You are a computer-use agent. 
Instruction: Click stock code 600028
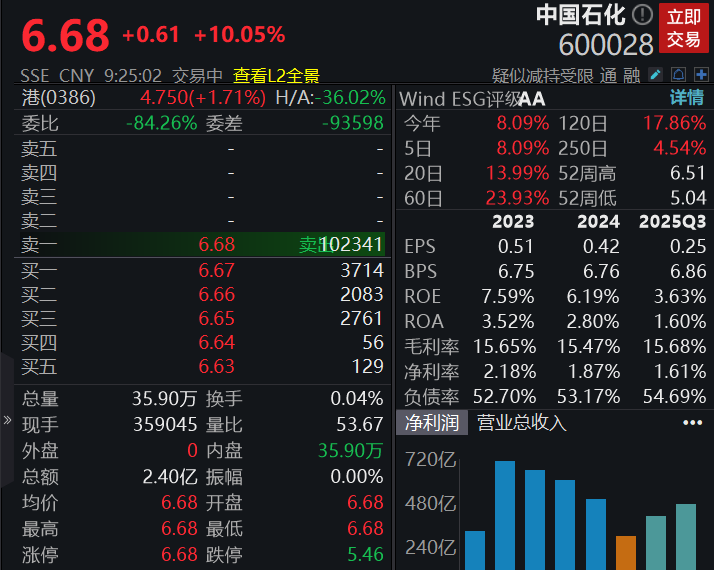click(x=606, y=45)
